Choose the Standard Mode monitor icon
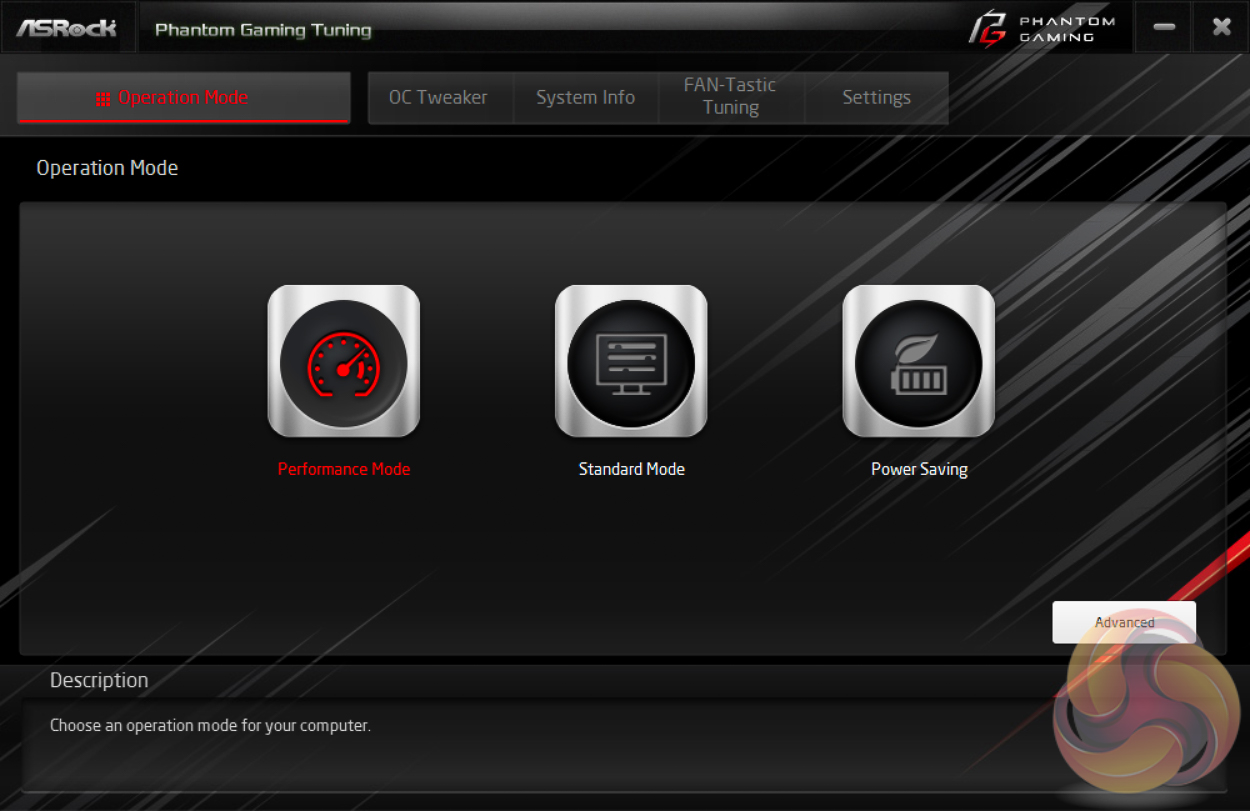This screenshot has height=811, width=1250. click(631, 361)
